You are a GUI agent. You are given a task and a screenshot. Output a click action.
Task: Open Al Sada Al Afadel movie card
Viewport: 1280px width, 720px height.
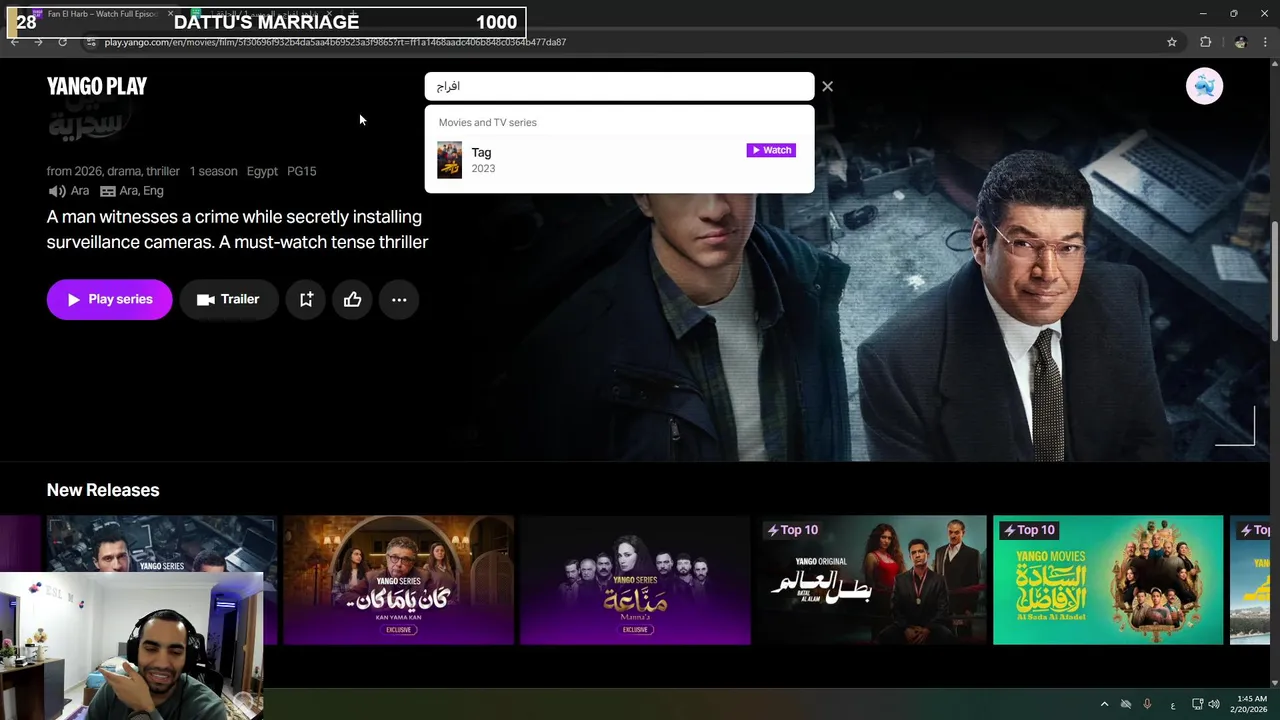[x=1108, y=580]
